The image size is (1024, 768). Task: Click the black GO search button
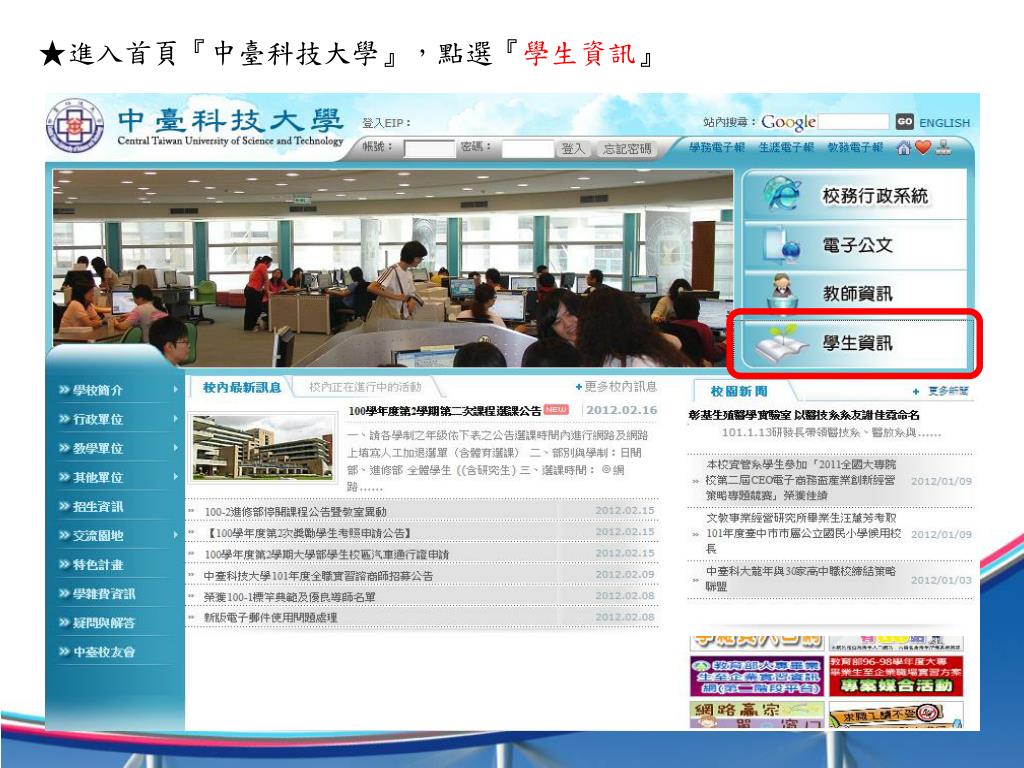click(x=904, y=121)
